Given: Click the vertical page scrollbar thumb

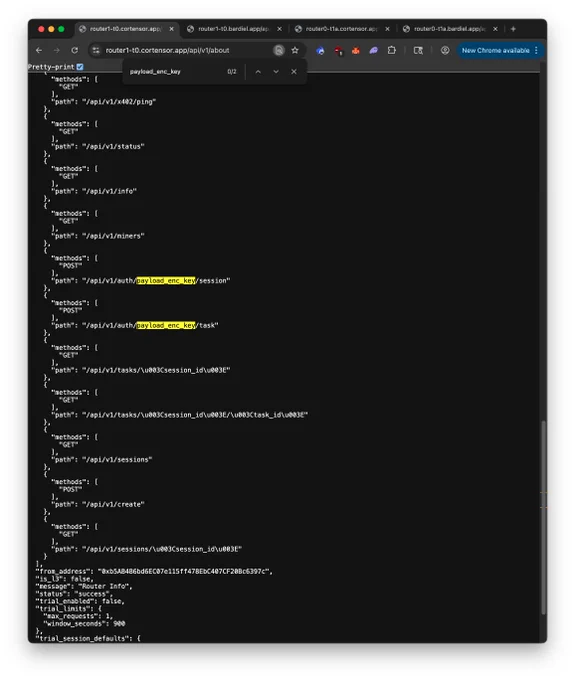Looking at the screenshot, I should (x=543, y=517).
